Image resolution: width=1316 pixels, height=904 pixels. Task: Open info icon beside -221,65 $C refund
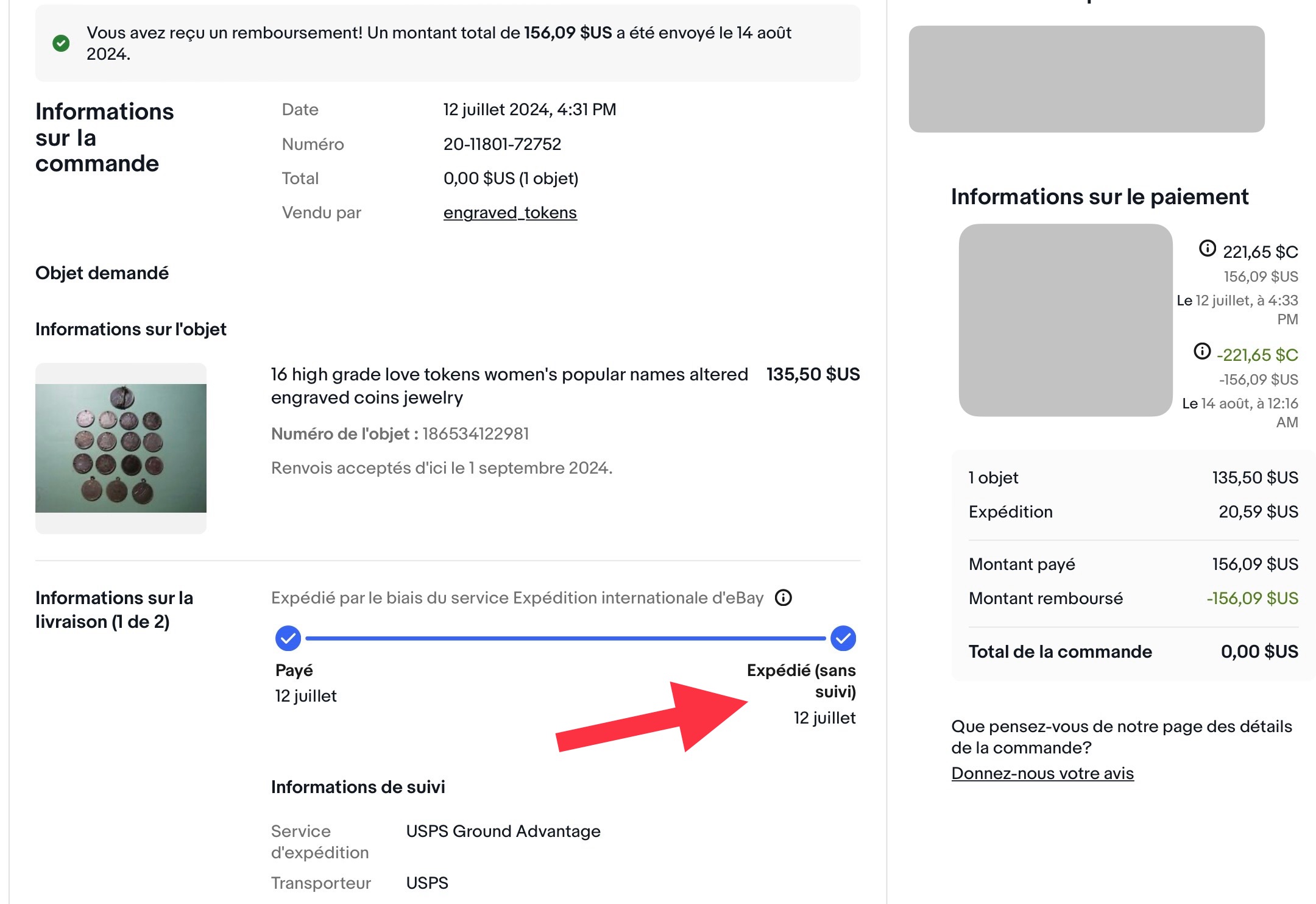coord(1201,351)
